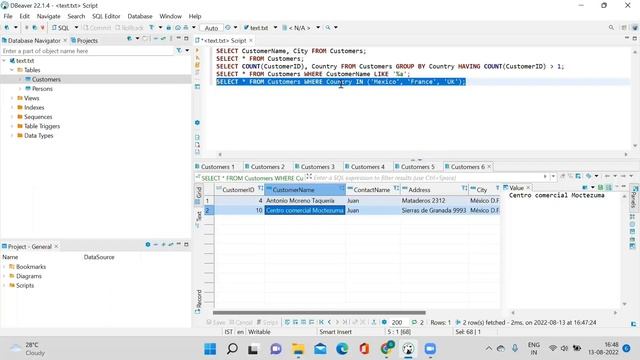This screenshot has height=360, width=640.
Task: Collapse the text.txt connection node
Action: click(x=4, y=60)
